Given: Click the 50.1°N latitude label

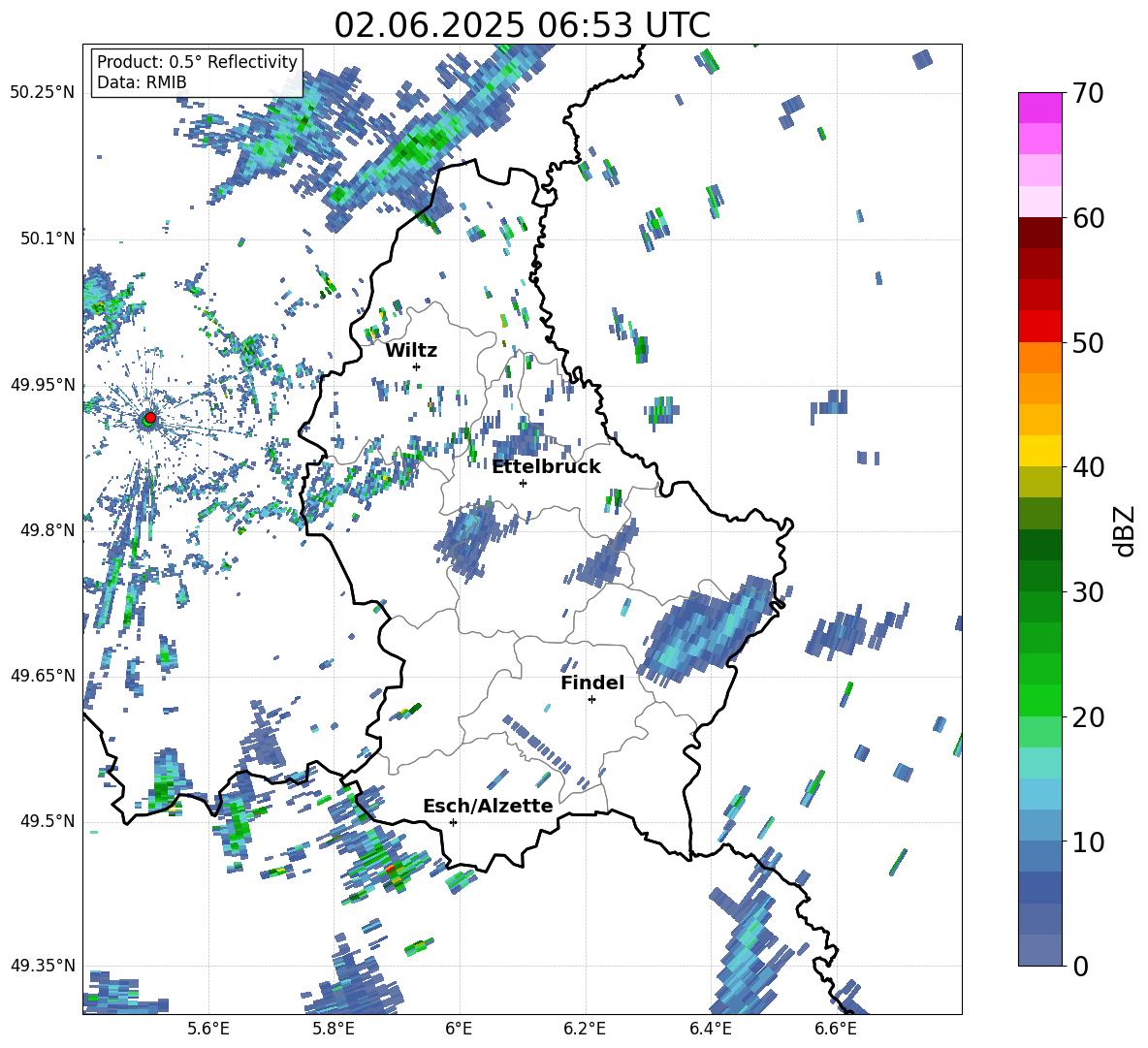Looking at the screenshot, I should pyautogui.click(x=48, y=238).
